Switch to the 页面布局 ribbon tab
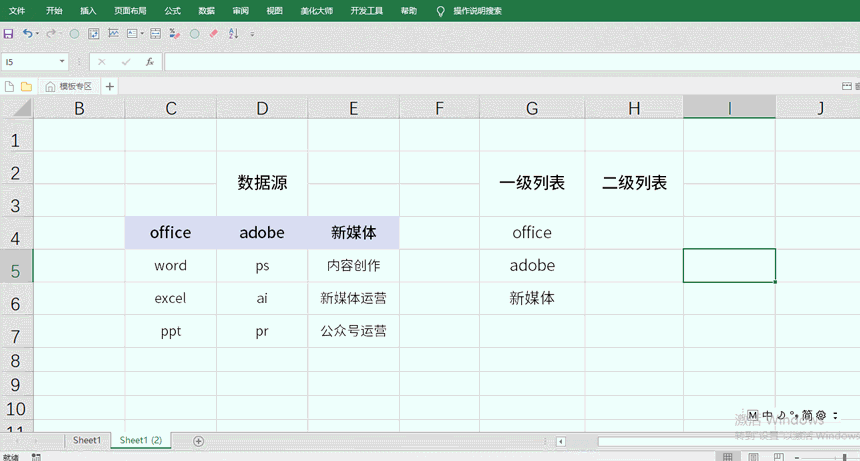The width and height of the screenshot is (860, 461). point(130,11)
